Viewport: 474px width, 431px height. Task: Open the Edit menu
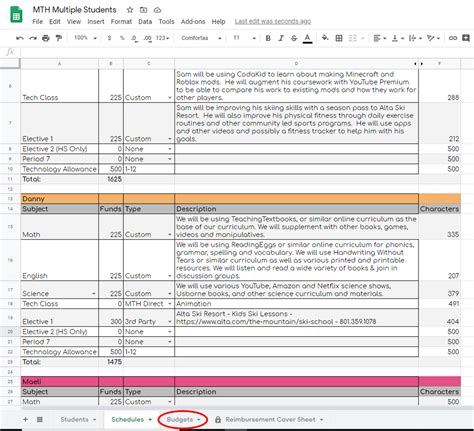point(55,22)
